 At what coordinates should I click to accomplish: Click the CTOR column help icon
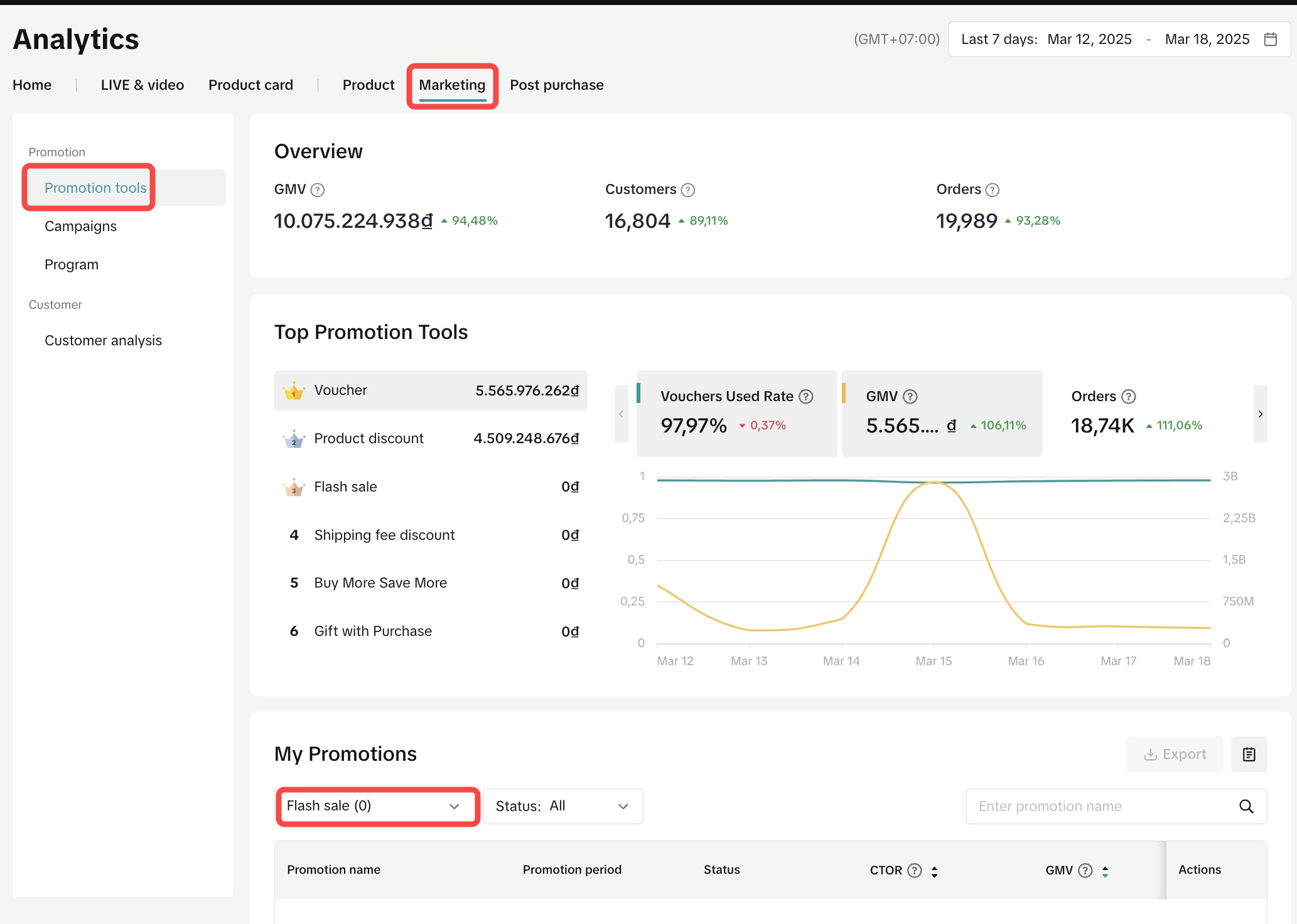(x=915, y=870)
